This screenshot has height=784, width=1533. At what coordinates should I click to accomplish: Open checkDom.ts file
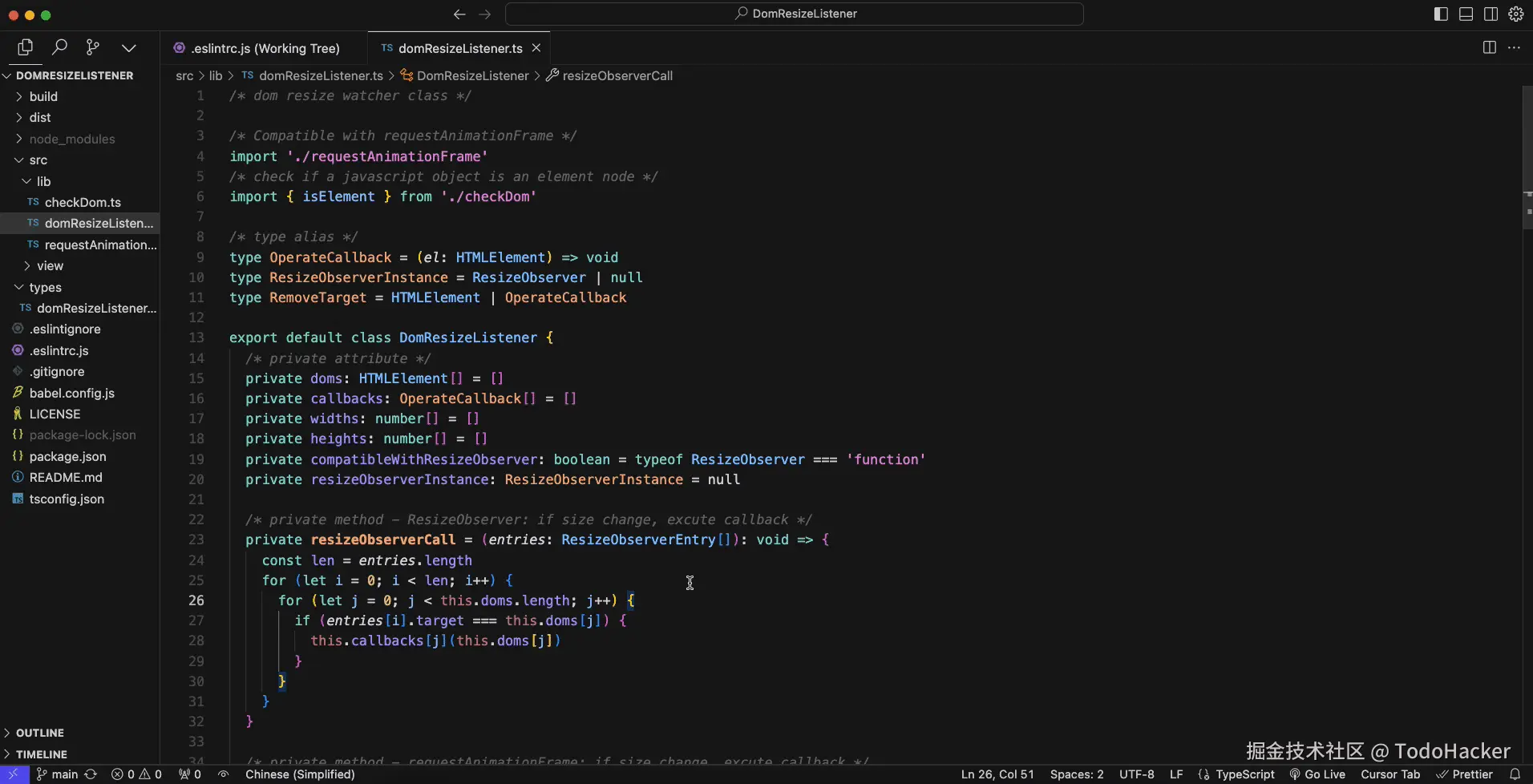click(x=79, y=203)
